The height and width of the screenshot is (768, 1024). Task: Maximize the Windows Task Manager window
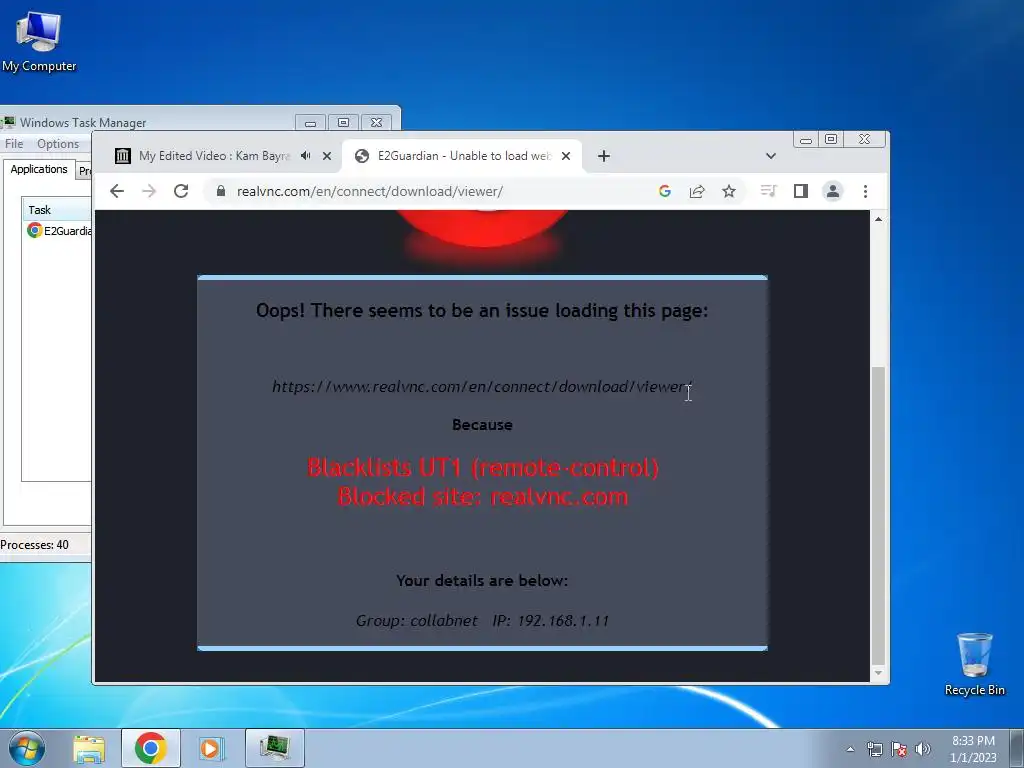tap(343, 122)
